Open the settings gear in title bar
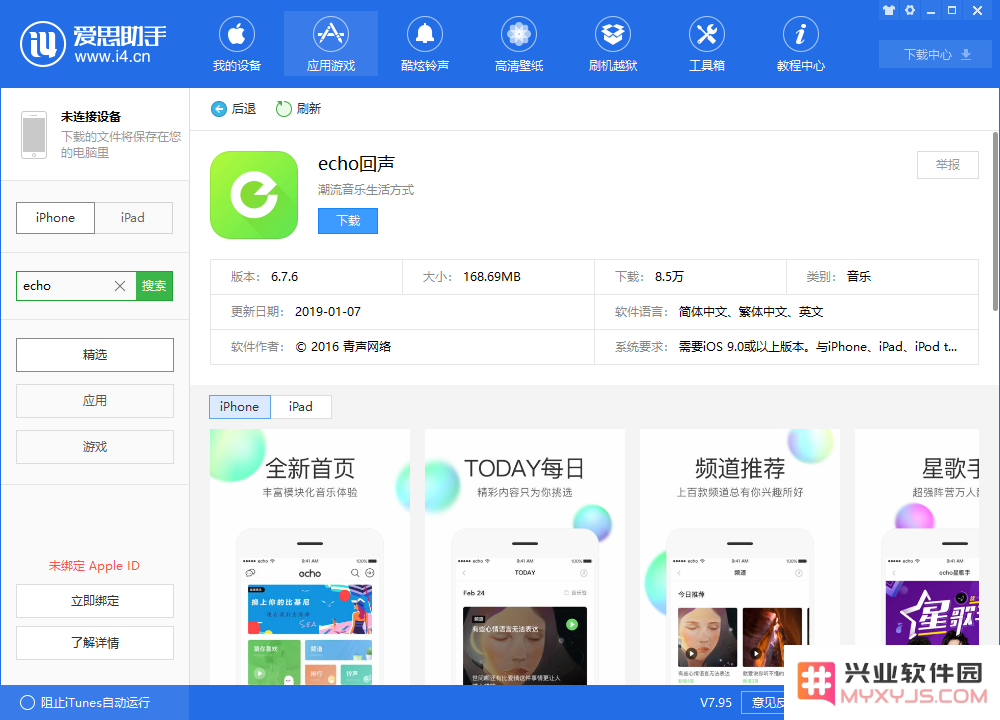Viewport: 1000px width, 720px height. 910,10
